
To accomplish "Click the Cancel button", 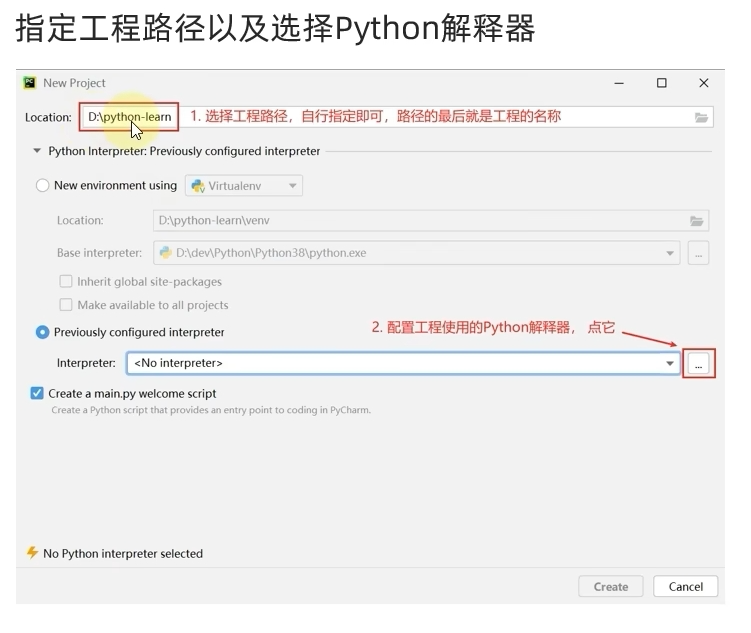I will tap(685, 587).
